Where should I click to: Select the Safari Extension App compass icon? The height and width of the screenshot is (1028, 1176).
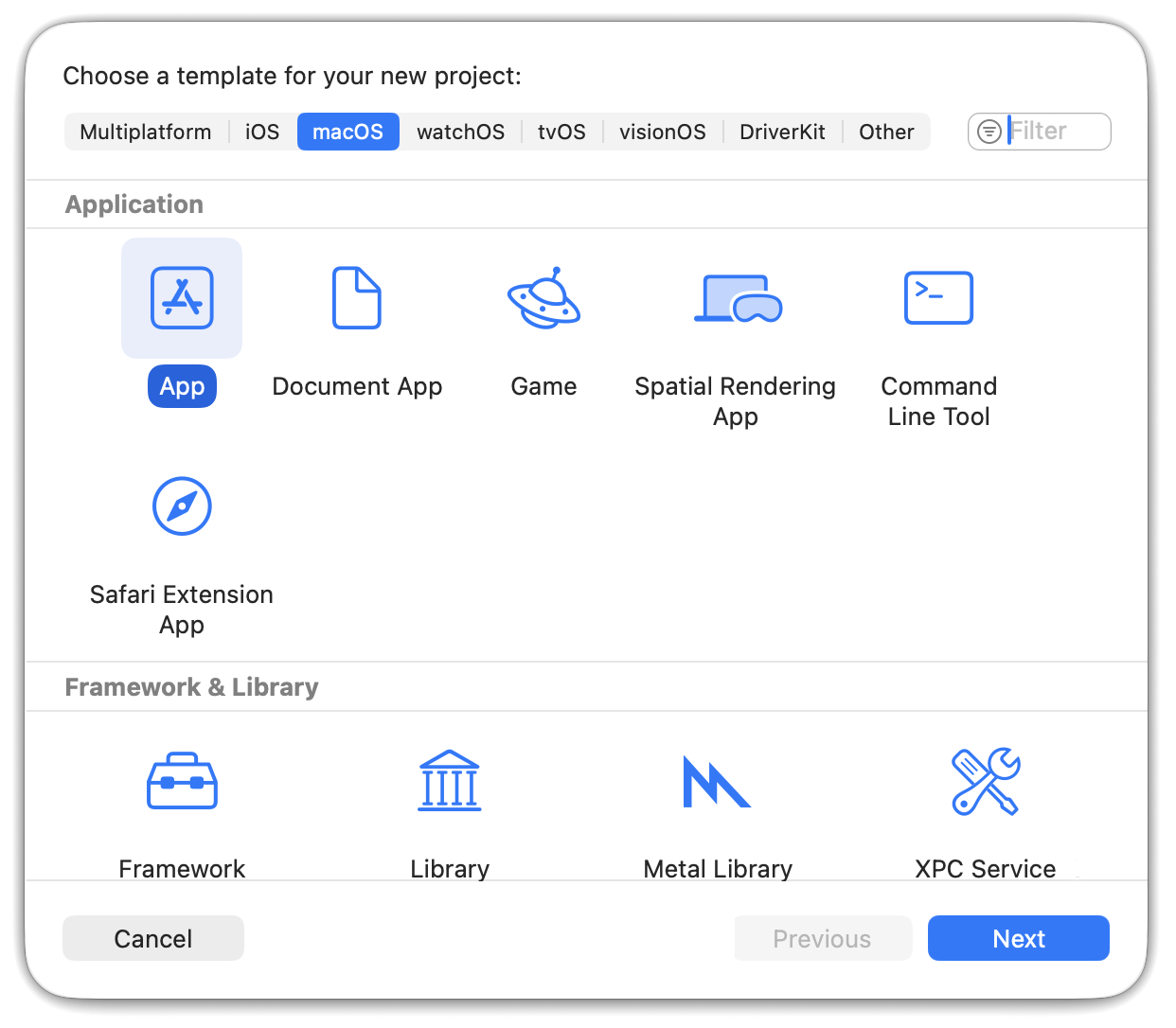(x=182, y=506)
